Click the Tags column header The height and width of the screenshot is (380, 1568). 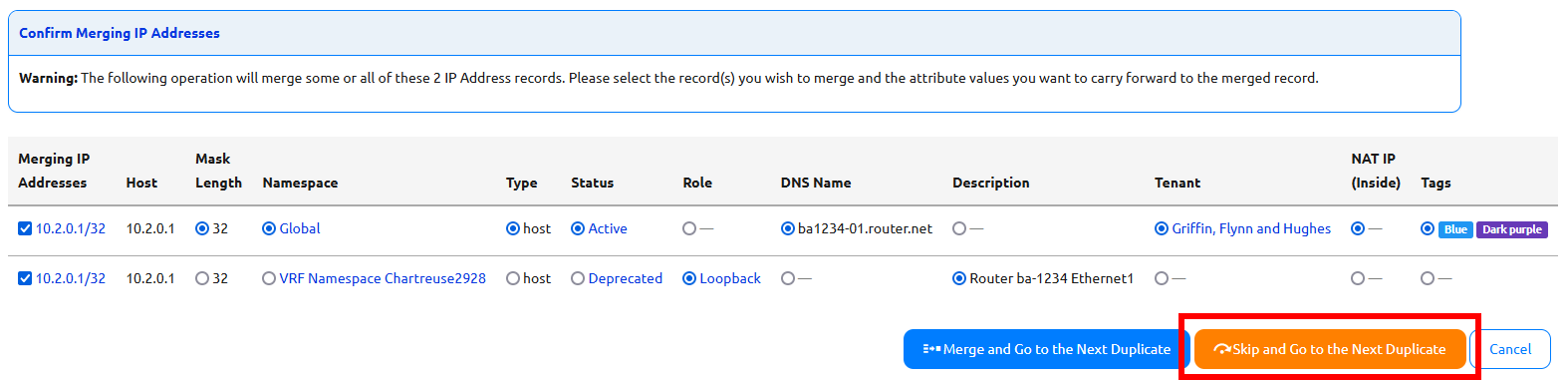click(x=1436, y=183)
